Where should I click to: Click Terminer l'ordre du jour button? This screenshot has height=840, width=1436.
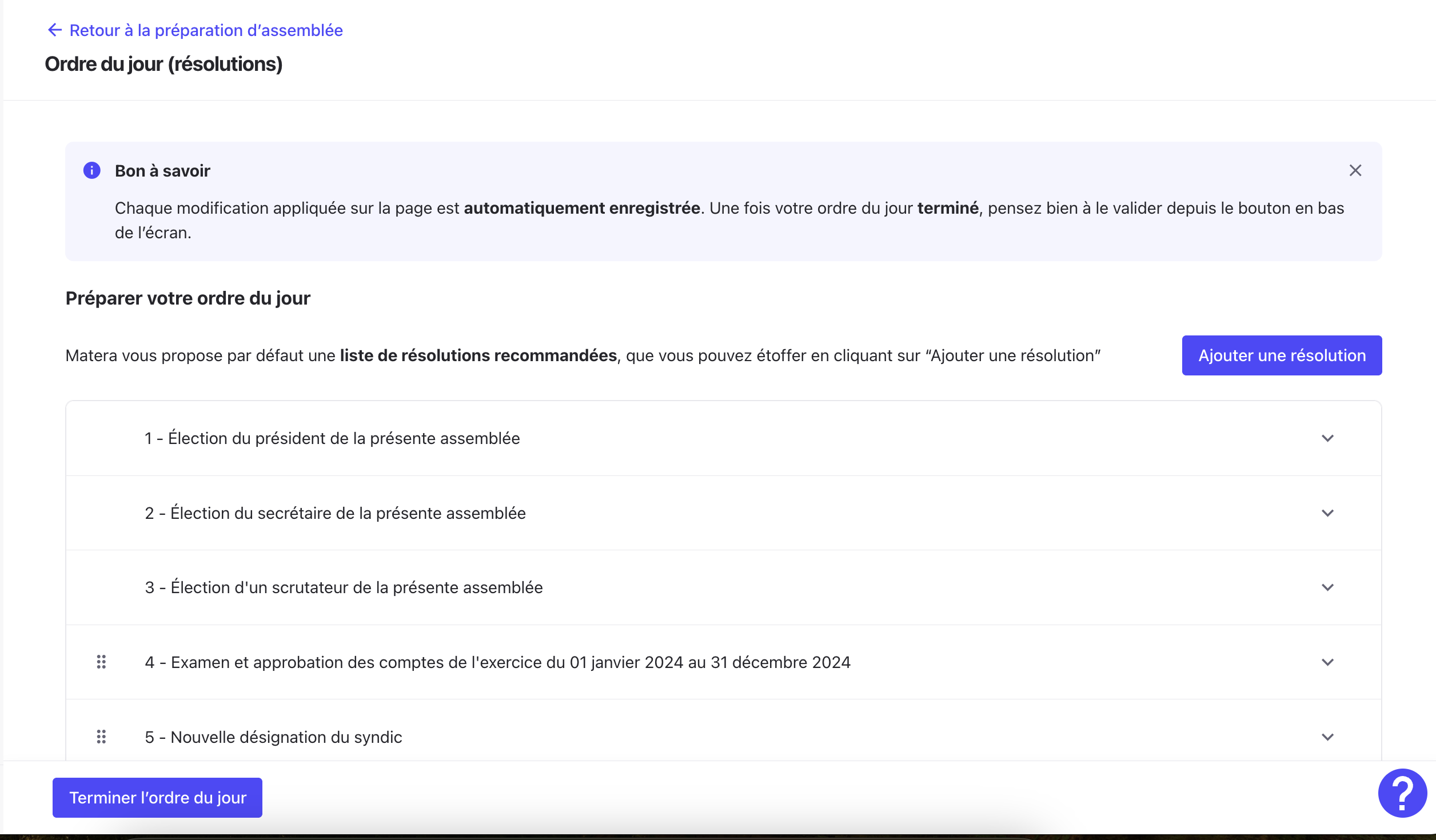point(157,797)
